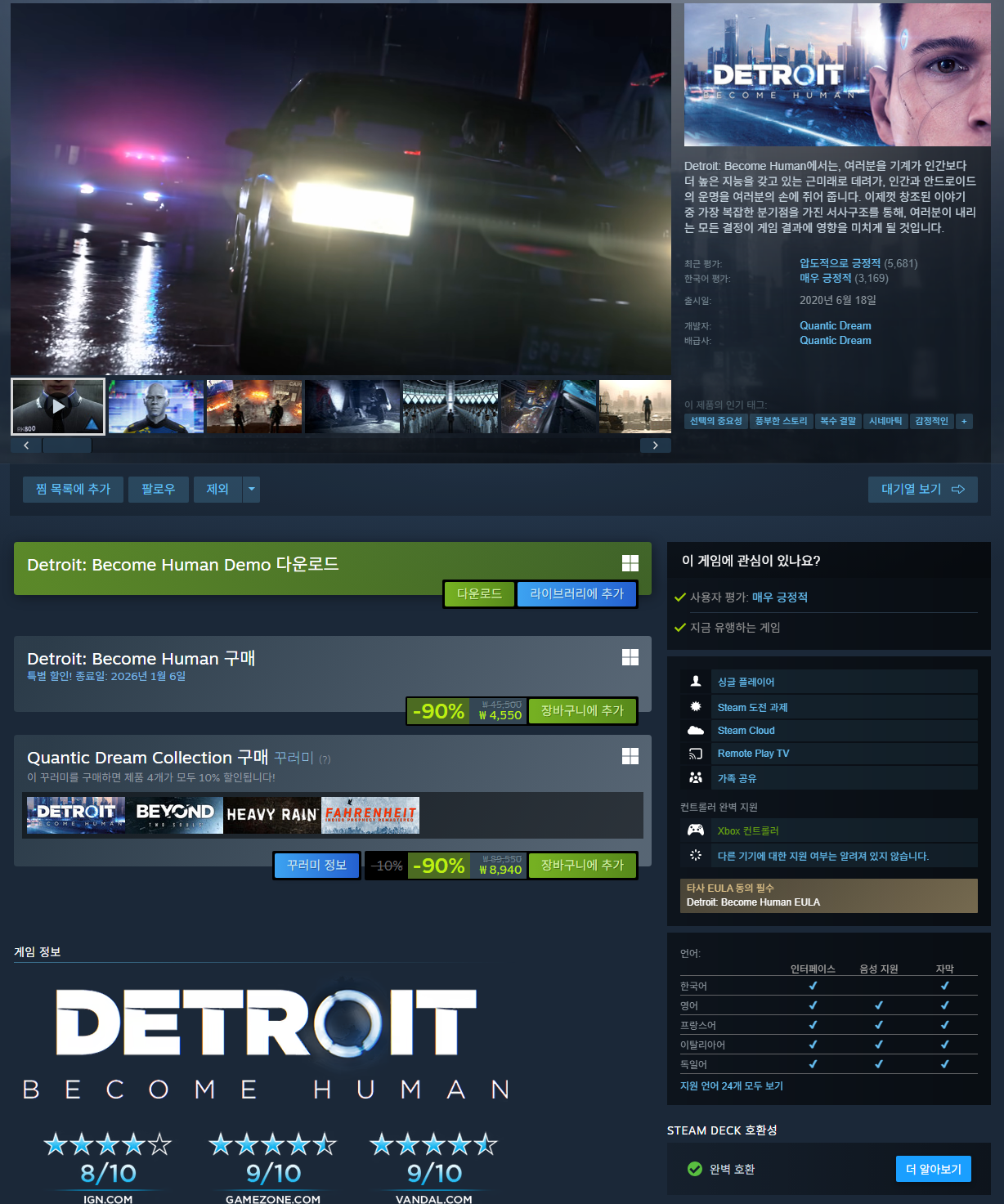
Task: Click the family sharing icon
Action: (x=696, y=777)
